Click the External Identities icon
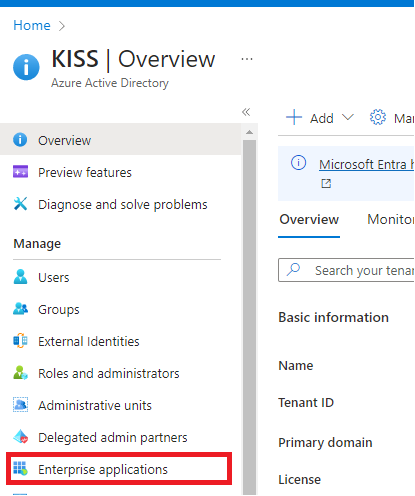Image resolution: width=415 pixels, height=496 pixels. tap(20, 341)
